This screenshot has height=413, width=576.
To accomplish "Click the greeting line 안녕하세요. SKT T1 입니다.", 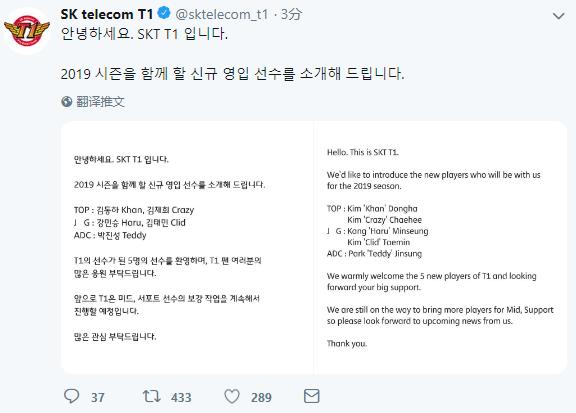I will pyautogui.click(x=144, y=34).
